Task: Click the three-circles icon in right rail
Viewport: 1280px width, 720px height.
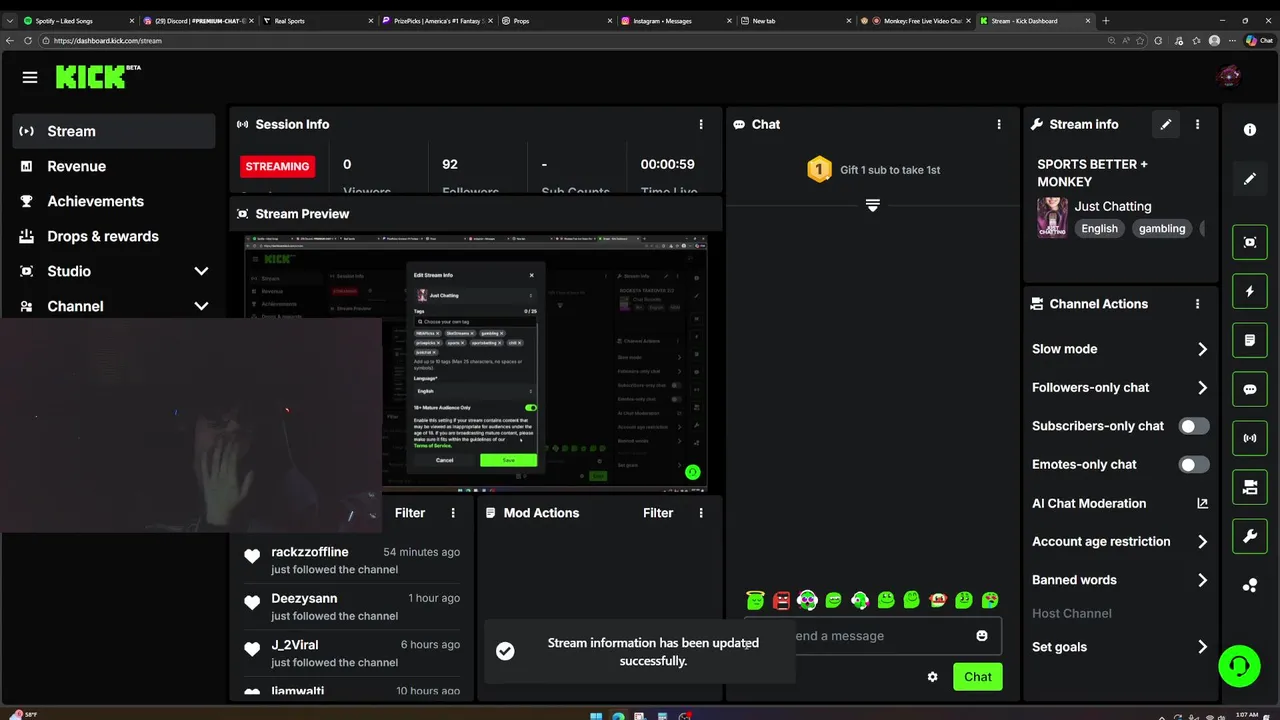Action: 1250,586
